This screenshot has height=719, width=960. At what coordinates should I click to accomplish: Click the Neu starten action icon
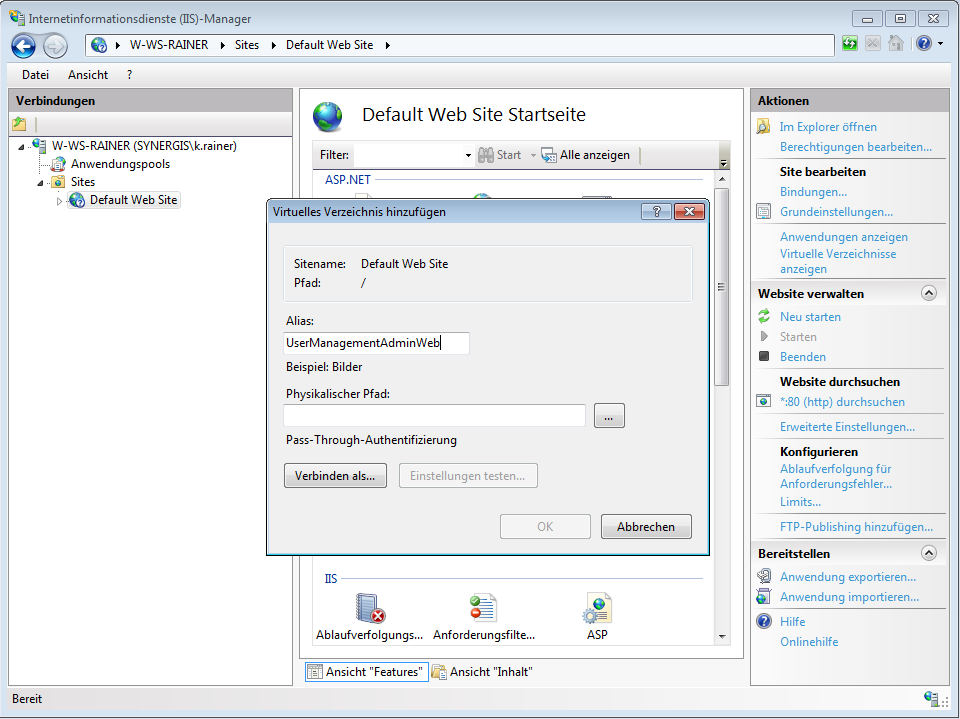(x=765, y=317)
